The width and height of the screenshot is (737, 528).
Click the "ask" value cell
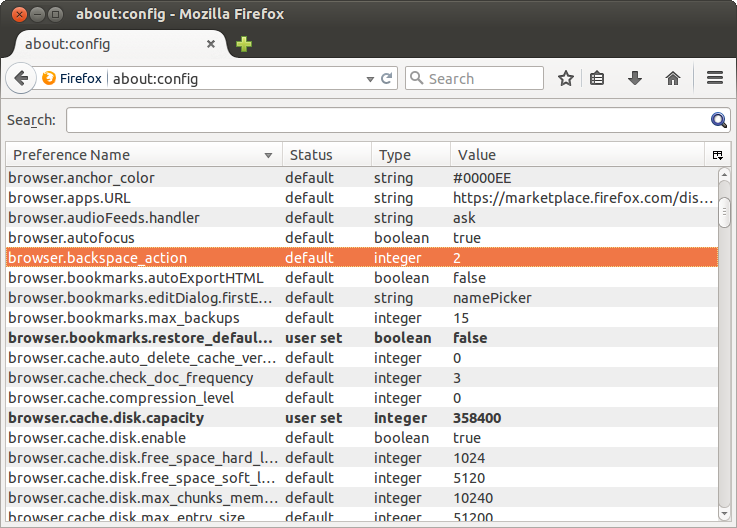(x=464, y=218)
